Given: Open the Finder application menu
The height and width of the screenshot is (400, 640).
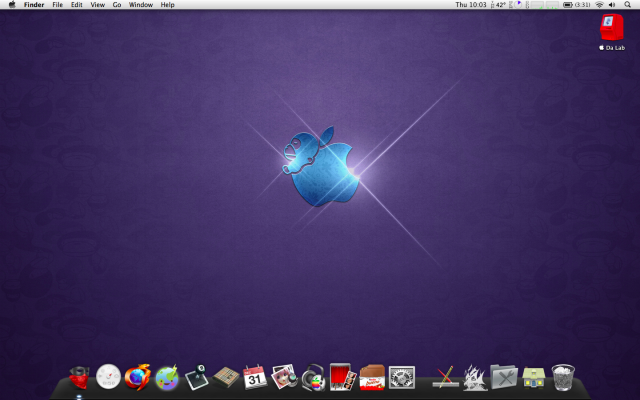Looking at the screenshot, I should (x=34, y=5).
